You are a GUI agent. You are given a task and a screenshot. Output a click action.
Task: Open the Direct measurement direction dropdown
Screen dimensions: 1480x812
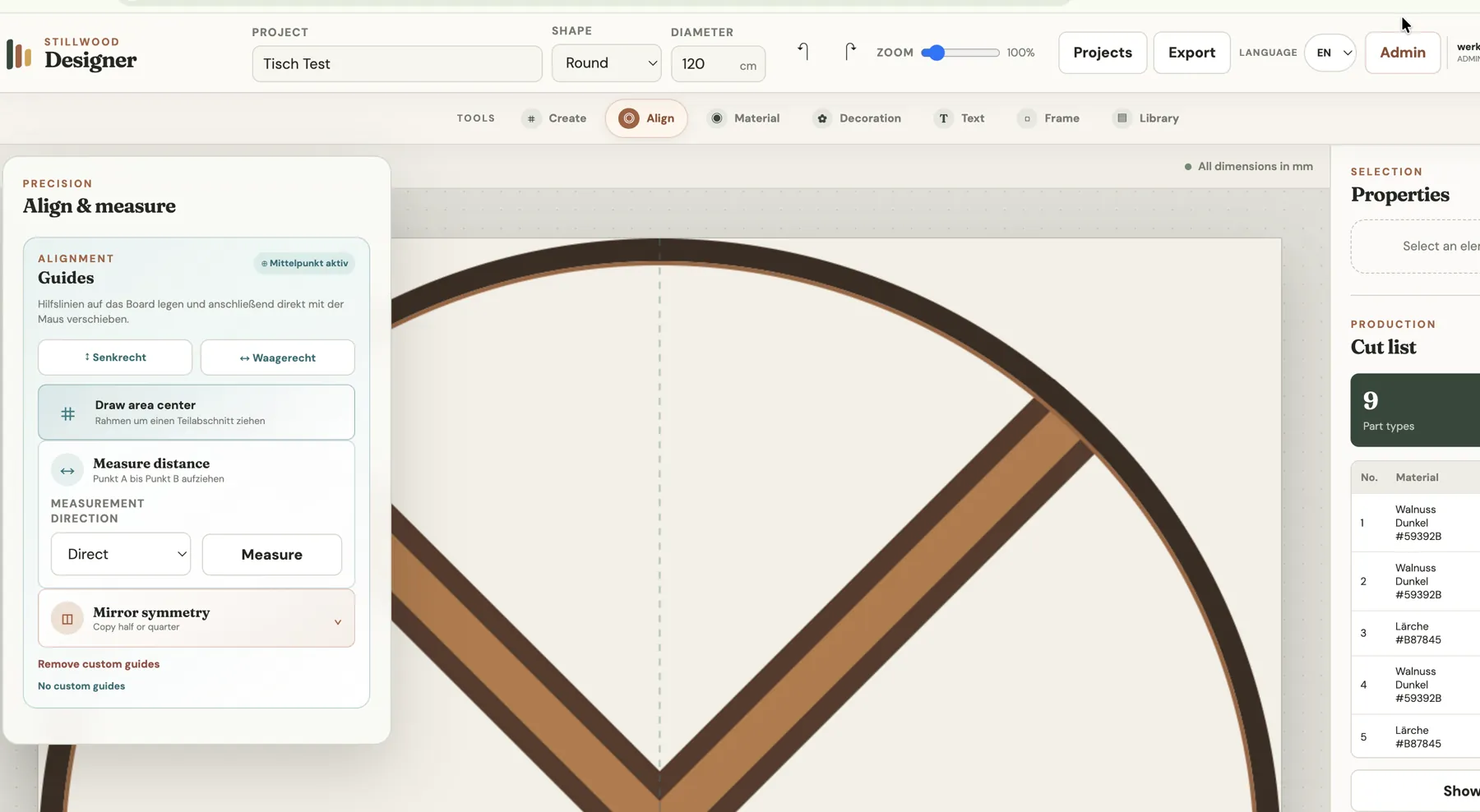pos(121,555)
